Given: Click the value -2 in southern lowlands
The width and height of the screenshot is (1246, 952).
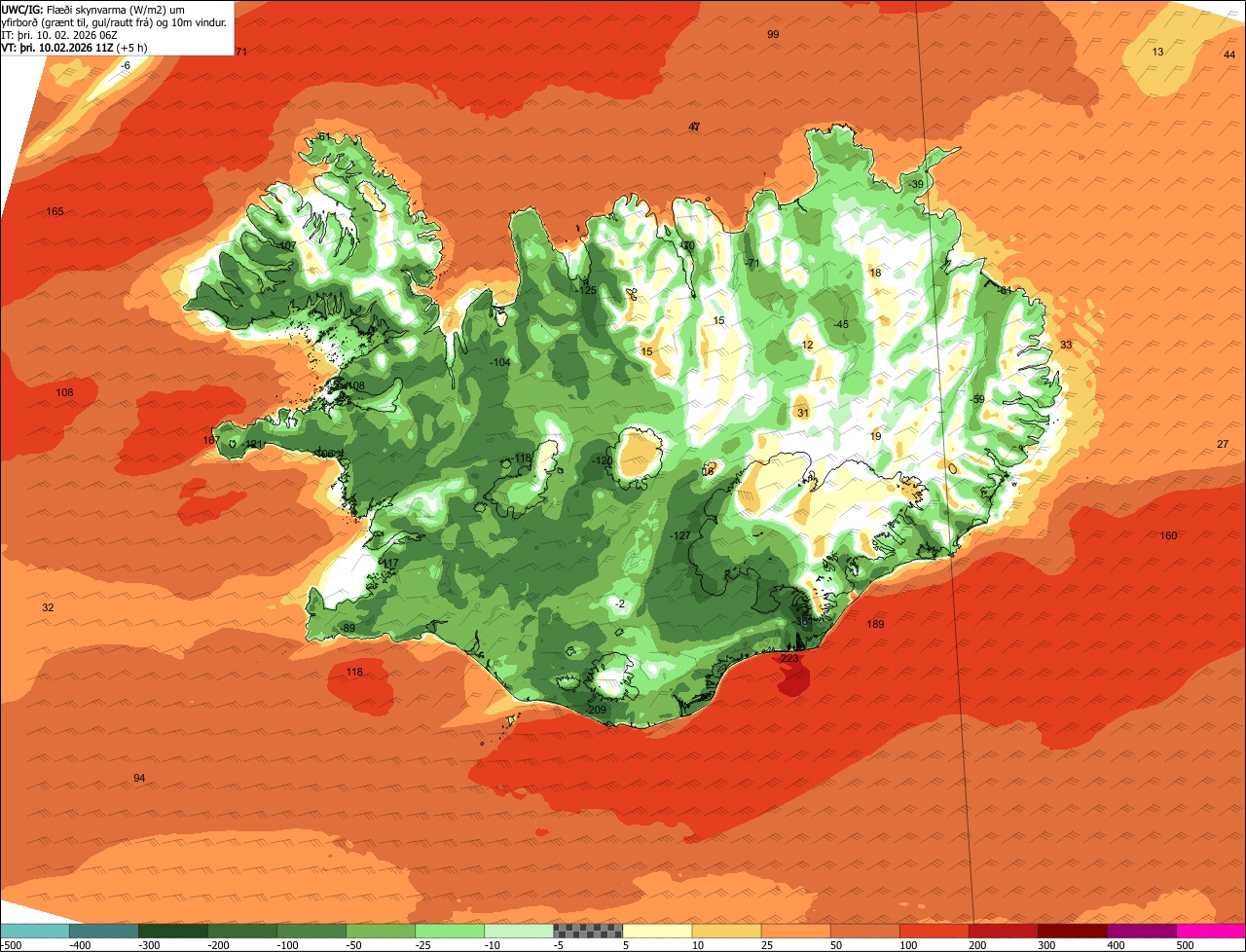Looking at the screenshot, I should [620, 604].
